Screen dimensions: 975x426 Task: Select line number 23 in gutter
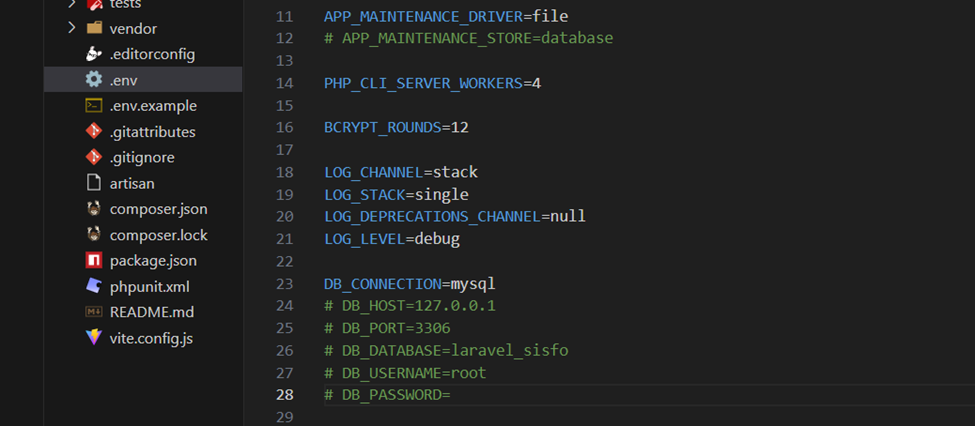pyautogui.click(x=284, y=284)
